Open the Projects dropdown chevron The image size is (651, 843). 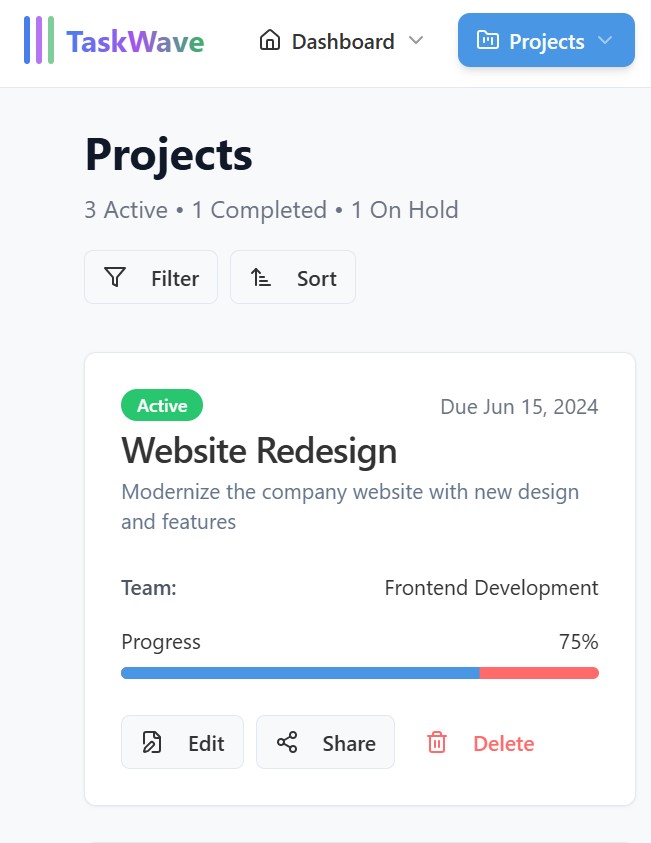click(x=604, y=41)
